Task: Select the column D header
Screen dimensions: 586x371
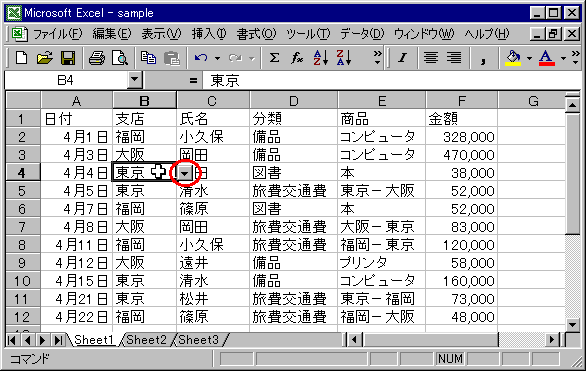Action: 294,101
